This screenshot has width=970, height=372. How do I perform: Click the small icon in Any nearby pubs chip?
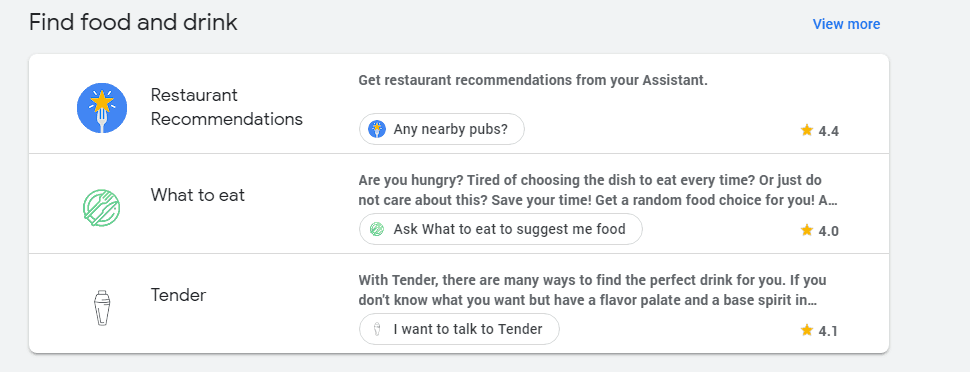click(377, 129)
